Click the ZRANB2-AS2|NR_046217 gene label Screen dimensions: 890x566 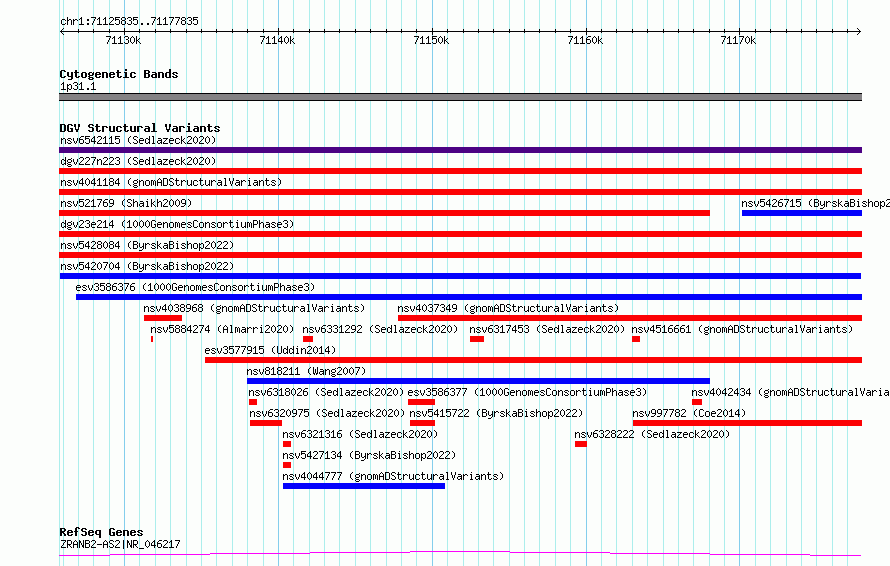[x=120, y=544]
